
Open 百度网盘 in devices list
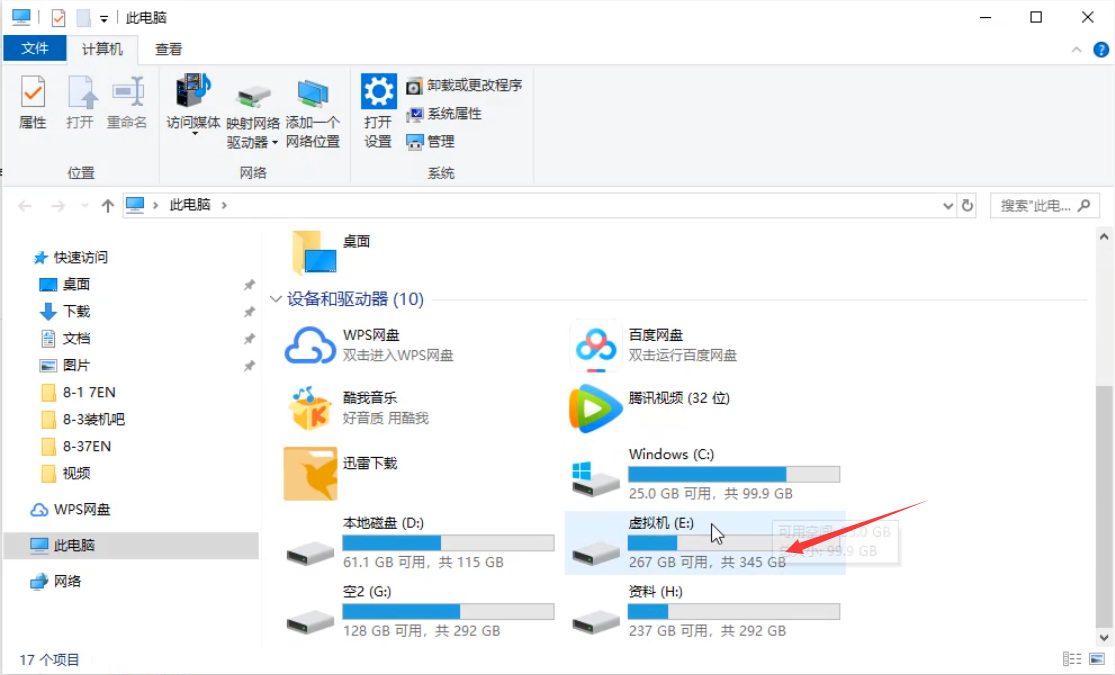click(x=596, y=345)
